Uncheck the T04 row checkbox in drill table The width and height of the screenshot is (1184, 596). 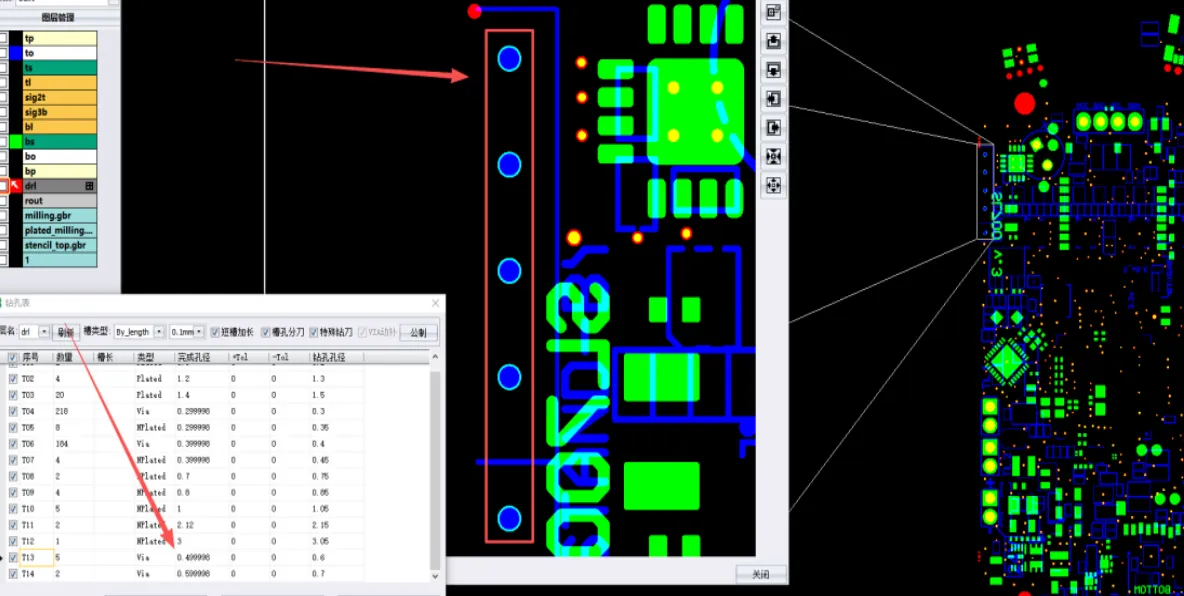[x=13, y=411]
